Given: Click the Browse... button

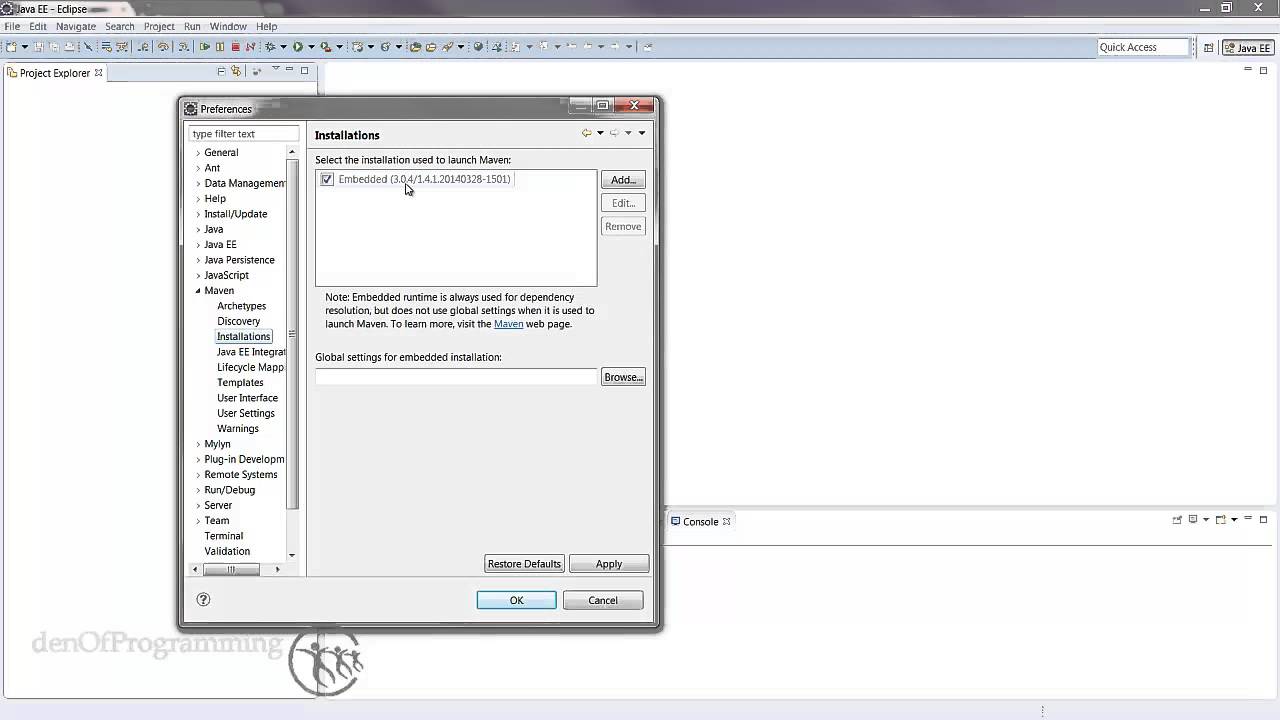Looking at the screenshot, I should point(623,377).
